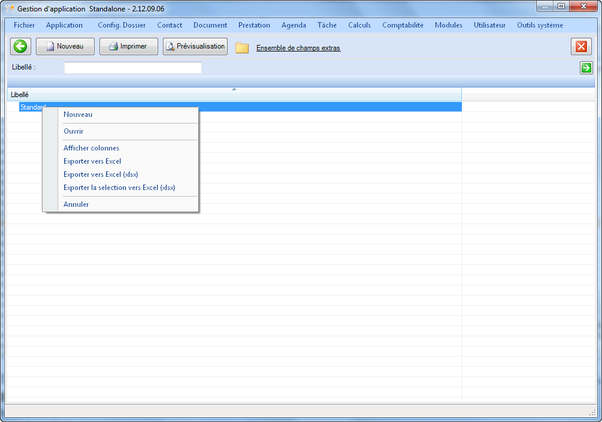Click Exporter la selection vers Excel (xlsx)
This screenshot has width=602, height=422.
119,187
